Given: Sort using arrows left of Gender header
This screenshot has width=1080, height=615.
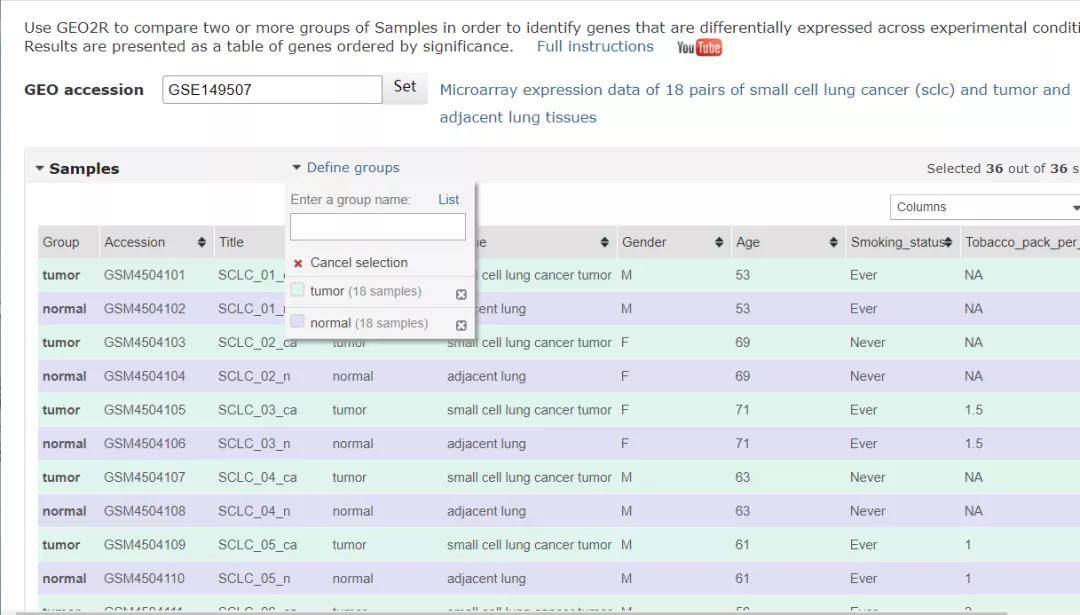Looking at the screenshot, I should pos(604,242).
